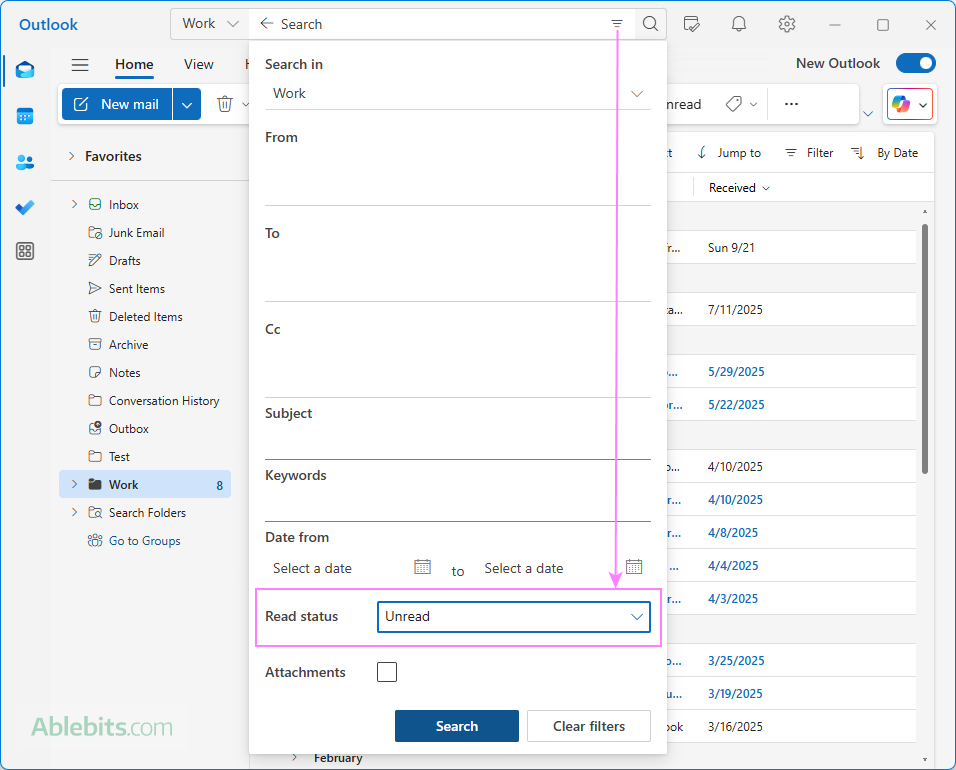956x770 pixels.
Task: Open Settings gear icon in title bar
Action: 787,24
